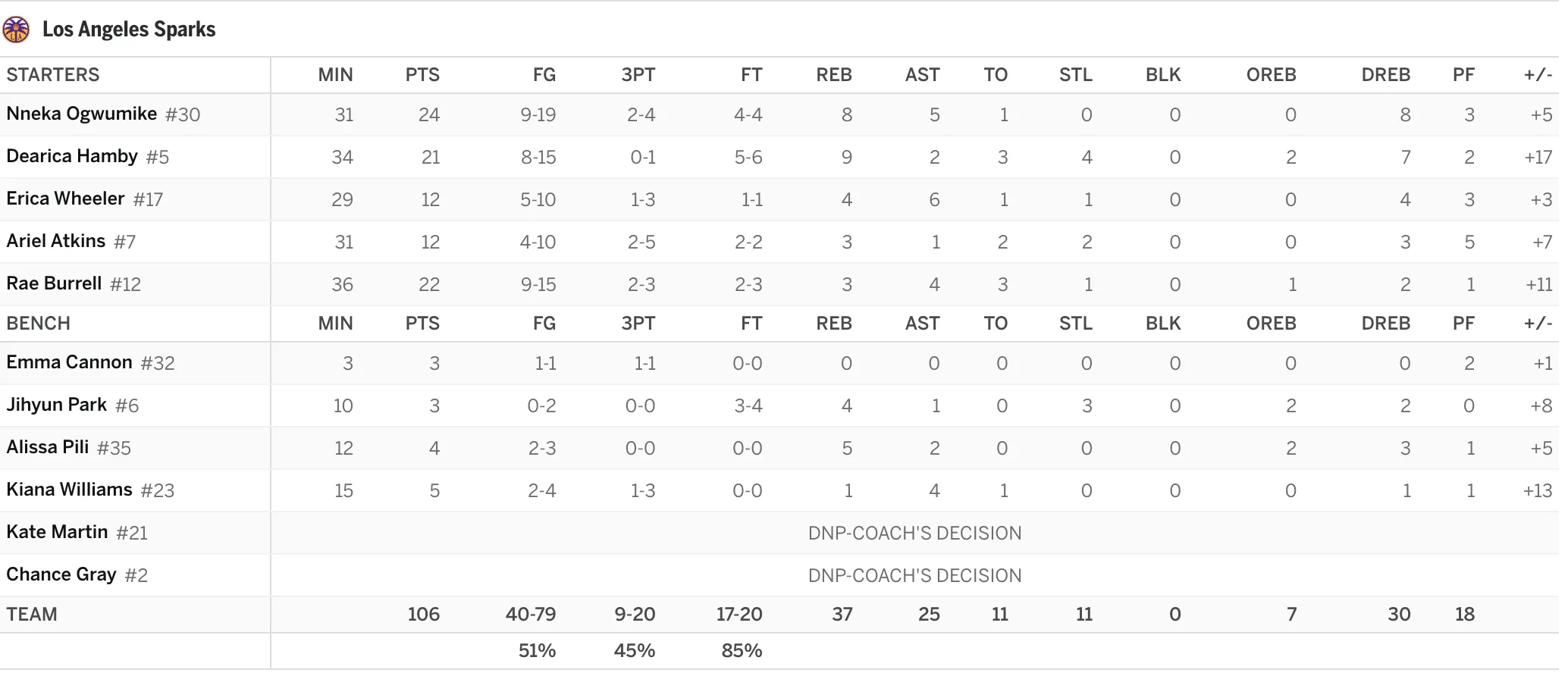This screenshot has width=1568, height=676.
Task: Click on Chance Gray's name
Action: (61, 574)
